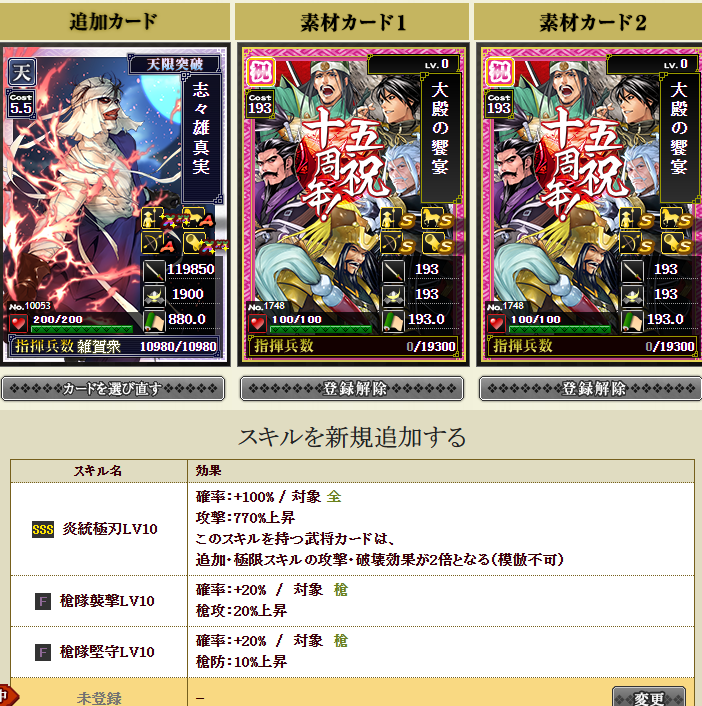Click the カードを選び直す button
Viewport: 702px width, 706px height.
[x=113, y=389]
